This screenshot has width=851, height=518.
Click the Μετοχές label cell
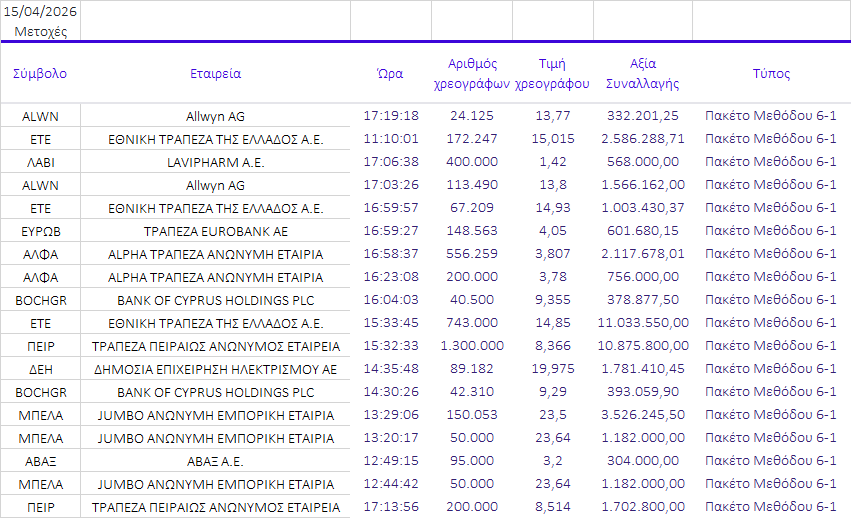click(x=41, y=31)
